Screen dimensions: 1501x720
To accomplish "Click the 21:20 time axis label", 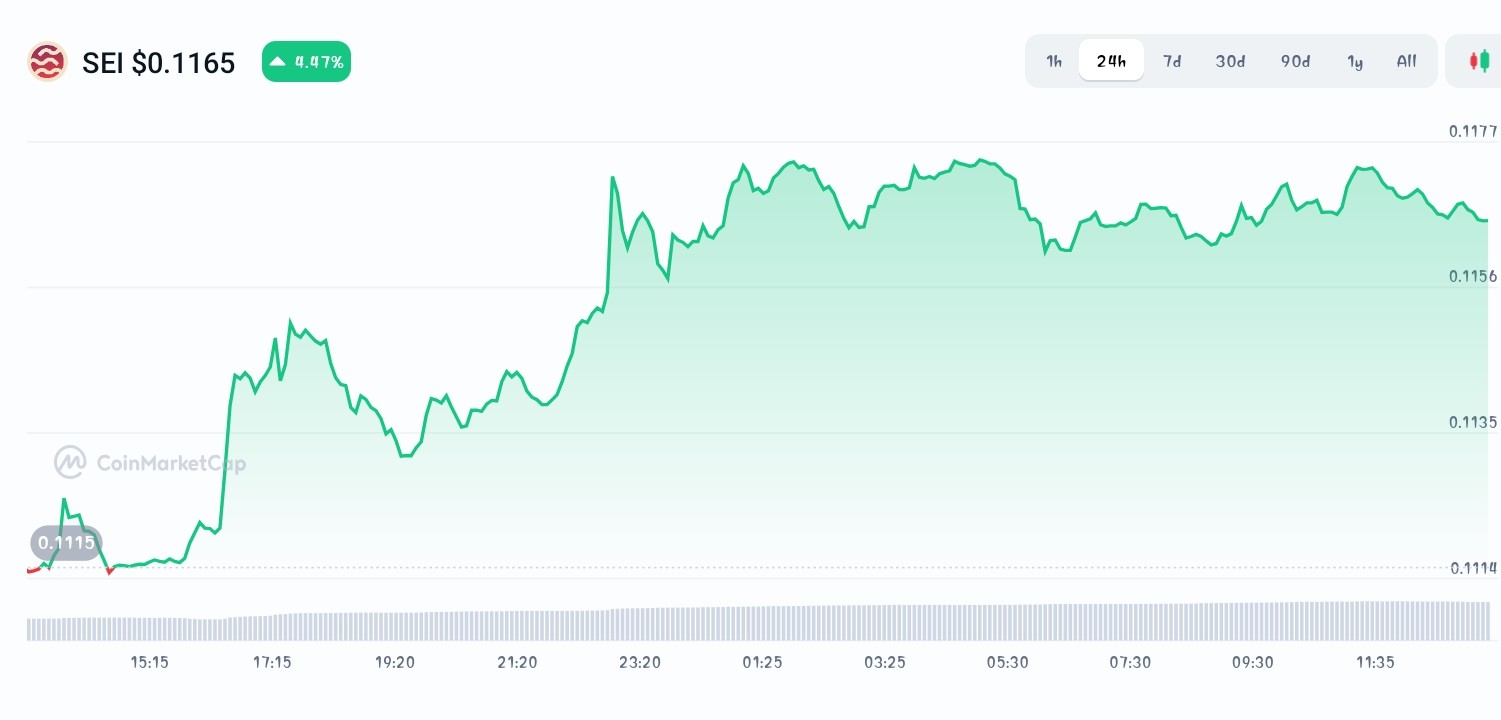I will tap(517, 662).
